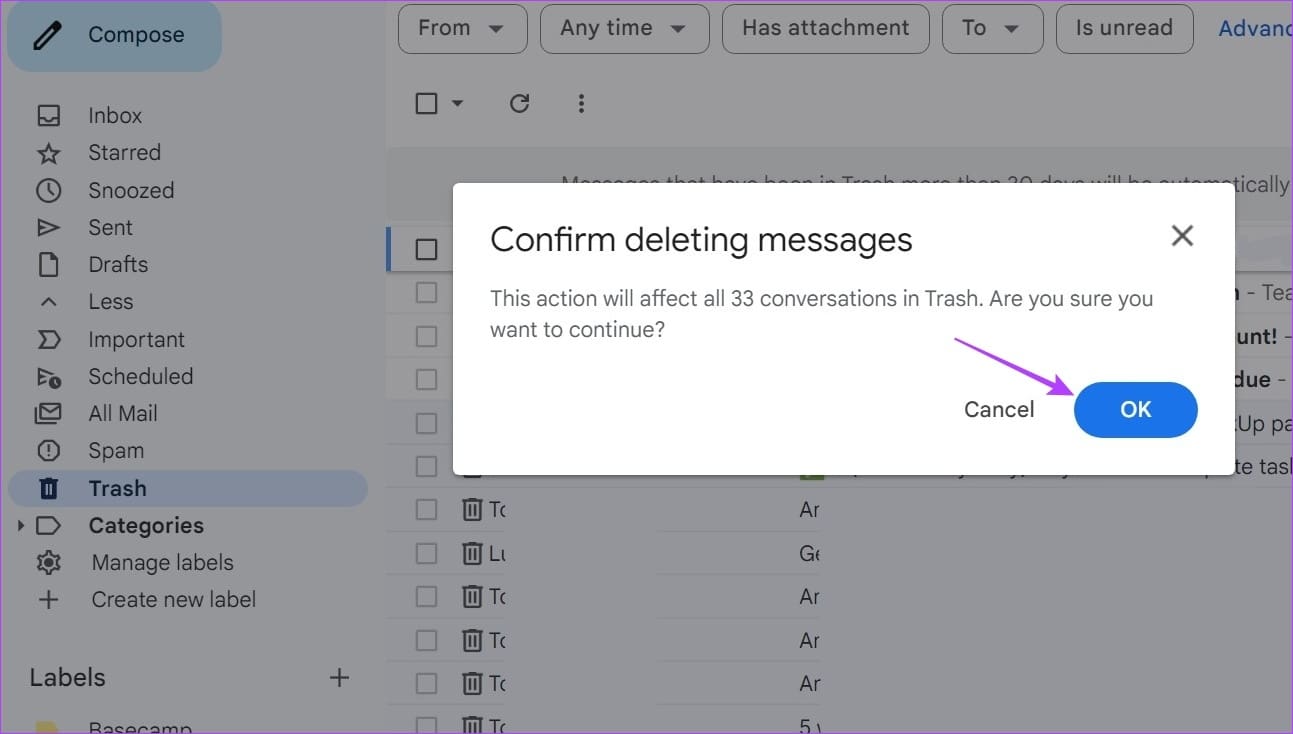Confirm deletion with the OK button
Screen dimensions: 1293x734
pyautogui.click(x=1135, y=409)
